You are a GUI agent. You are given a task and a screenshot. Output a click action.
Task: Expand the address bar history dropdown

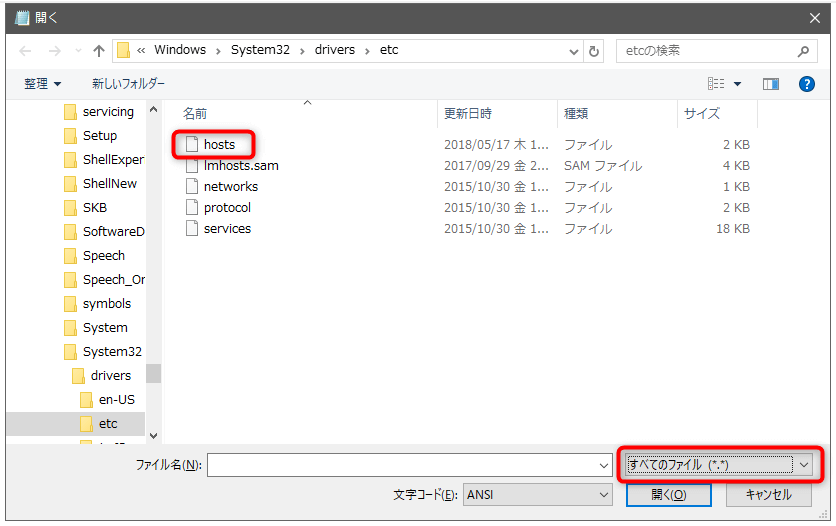click(x=574, y=50)
